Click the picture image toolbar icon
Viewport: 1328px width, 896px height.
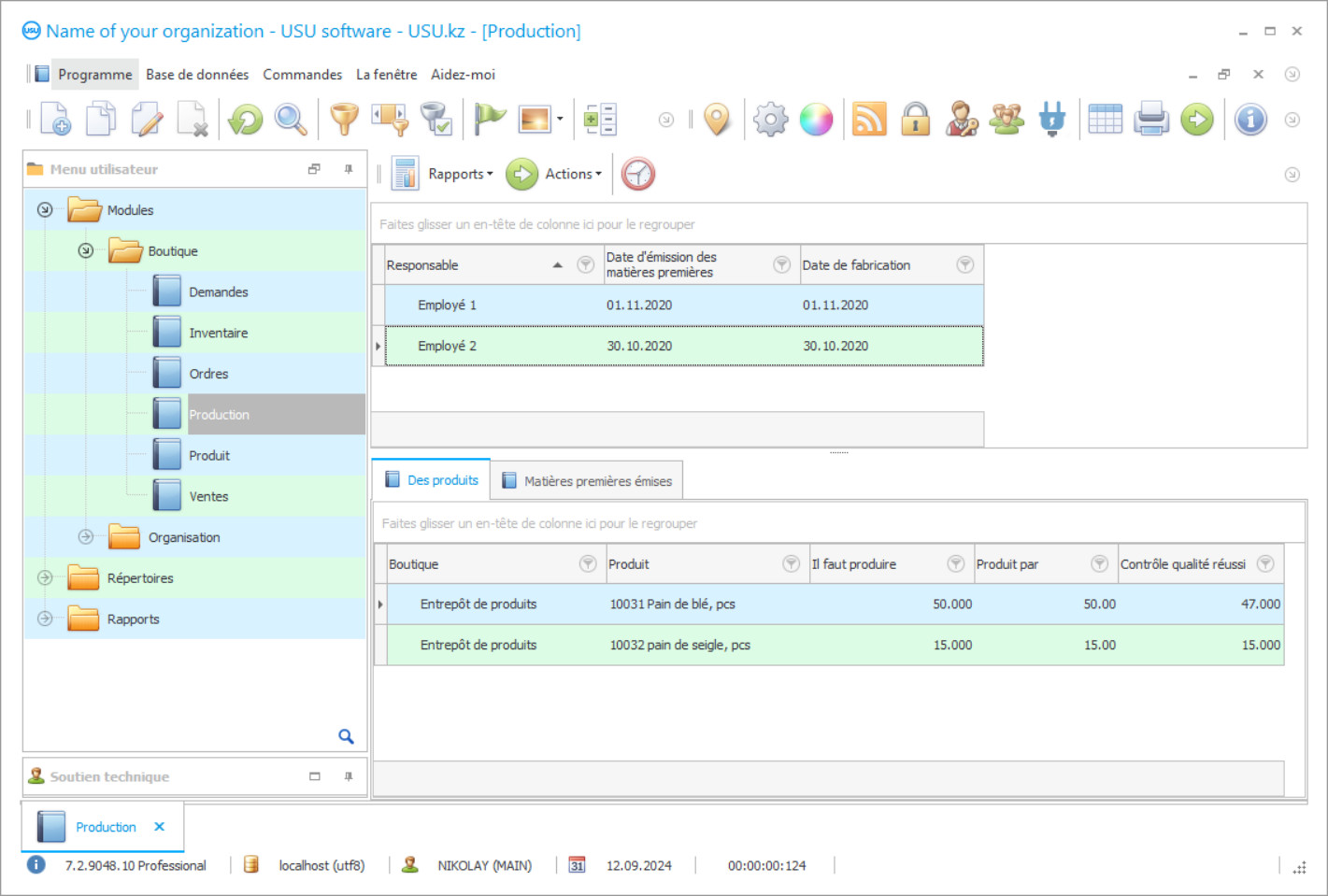coord(535,119)
